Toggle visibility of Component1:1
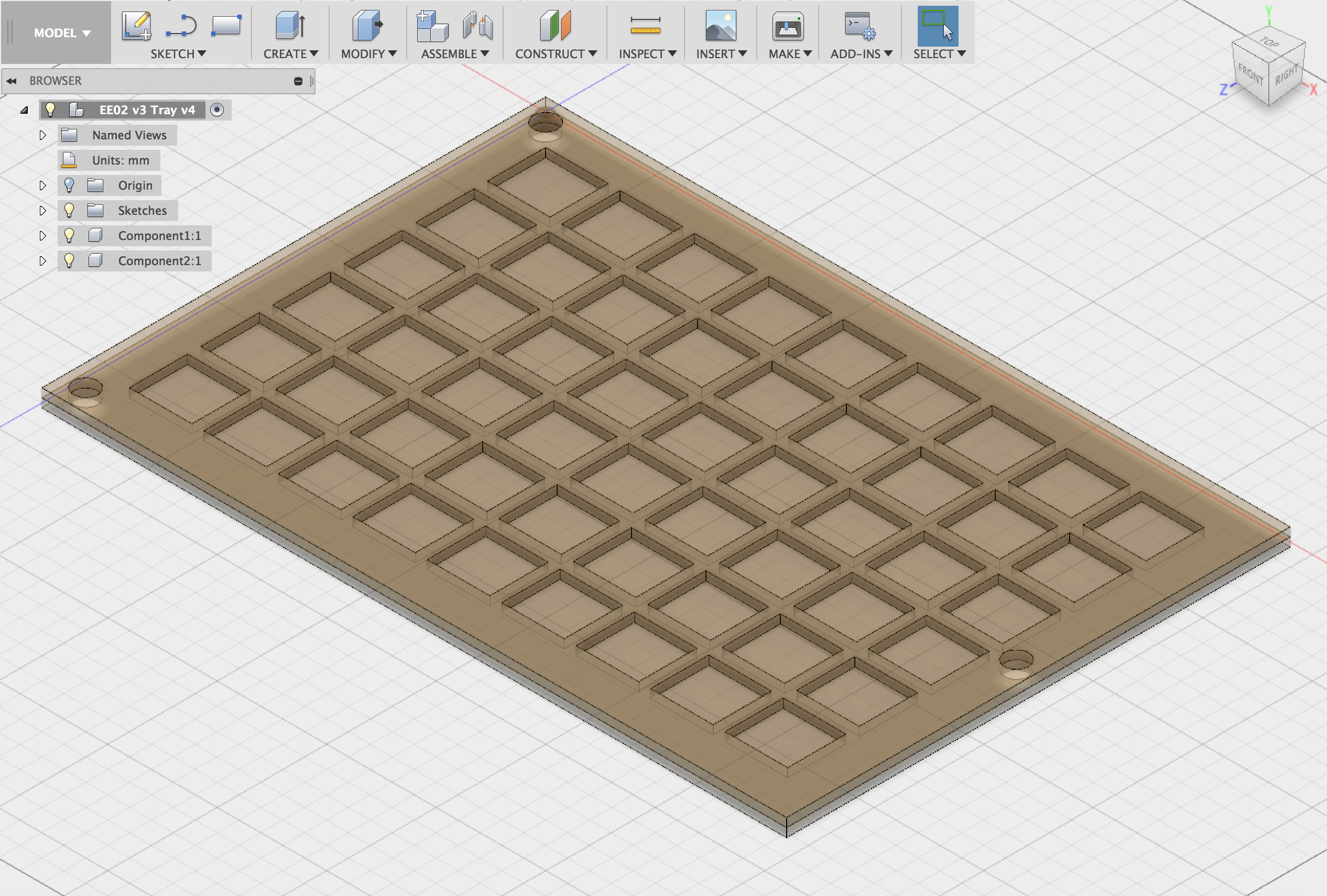The height and width of the screenshot is (896, 1327). tap(68, 235)
